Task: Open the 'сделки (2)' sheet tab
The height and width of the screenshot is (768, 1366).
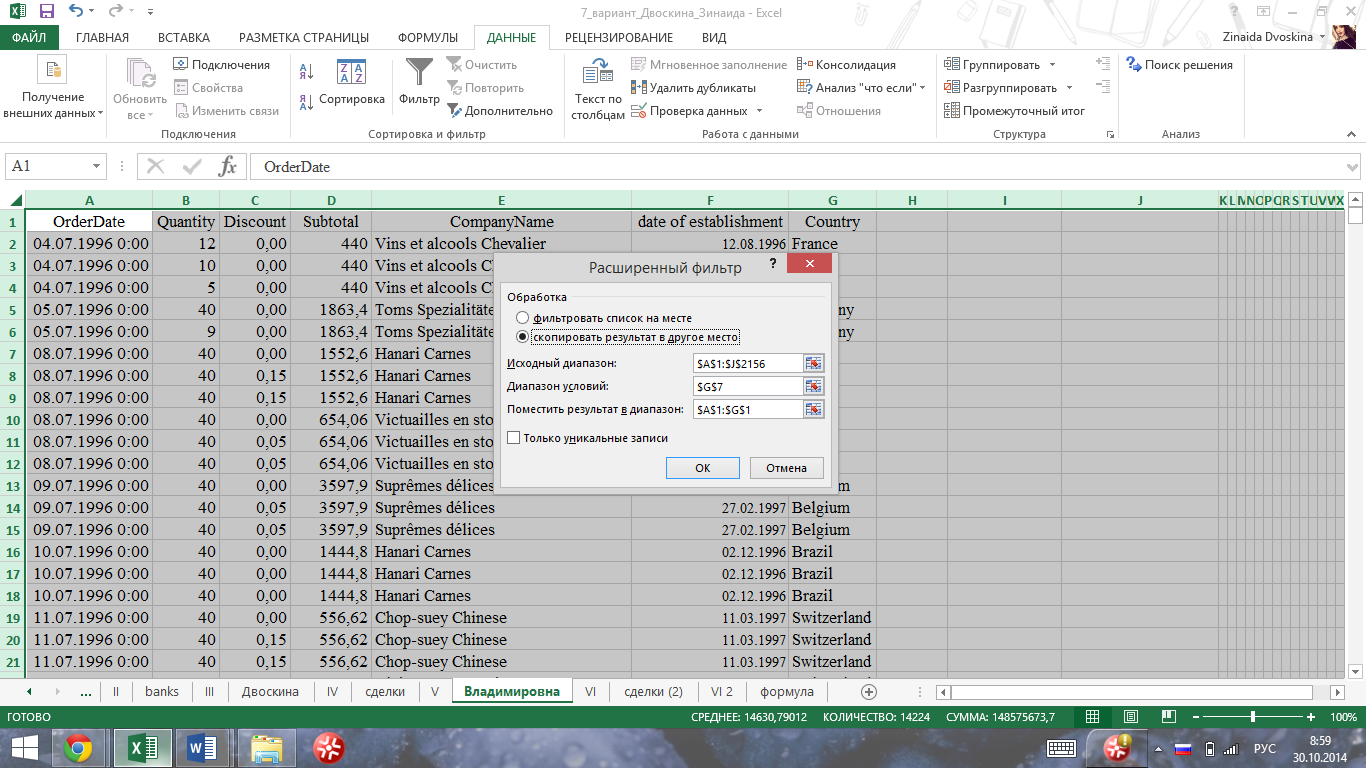Action: coord(653,691)
